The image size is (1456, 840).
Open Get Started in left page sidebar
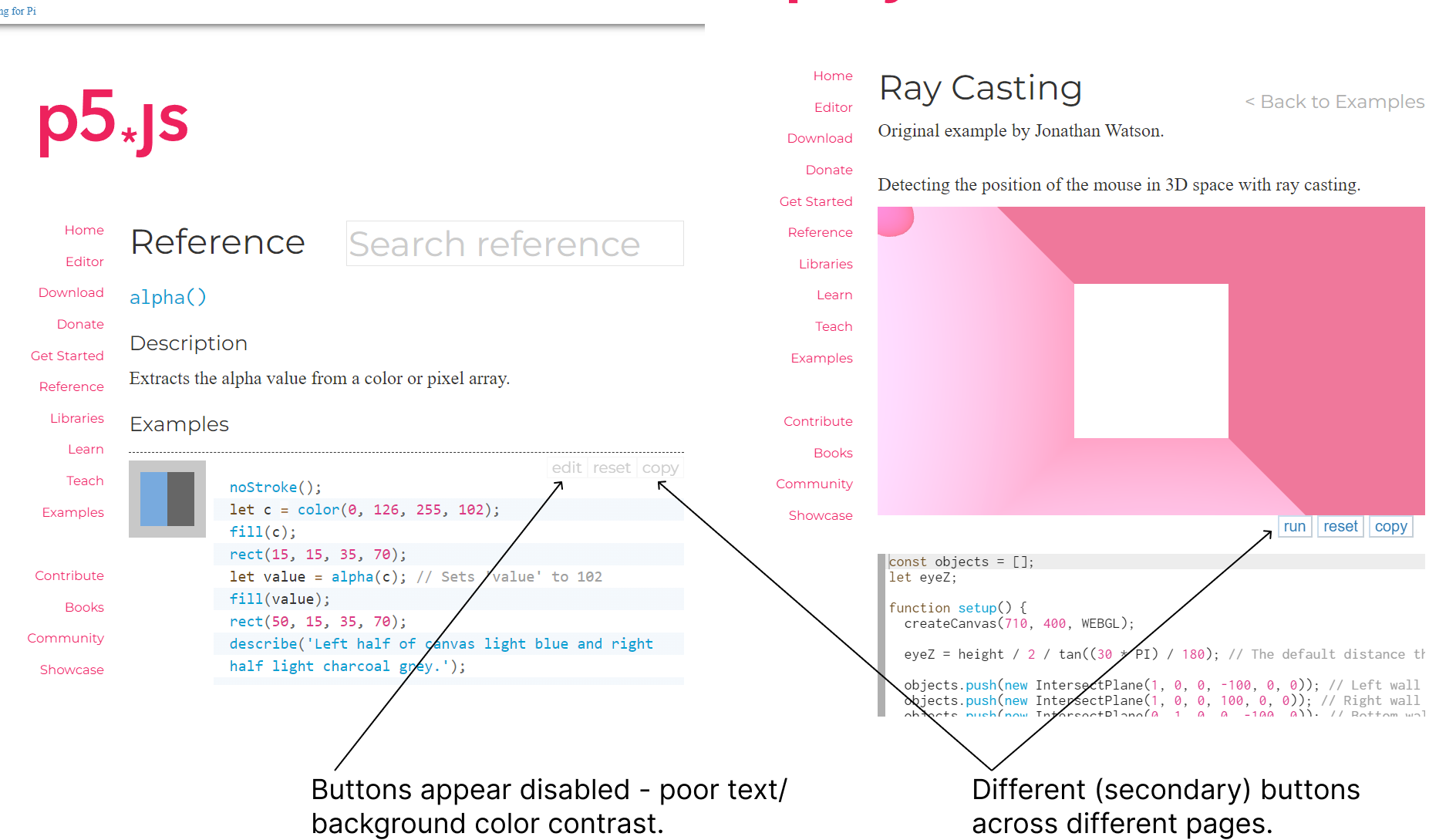coord(67,356)
